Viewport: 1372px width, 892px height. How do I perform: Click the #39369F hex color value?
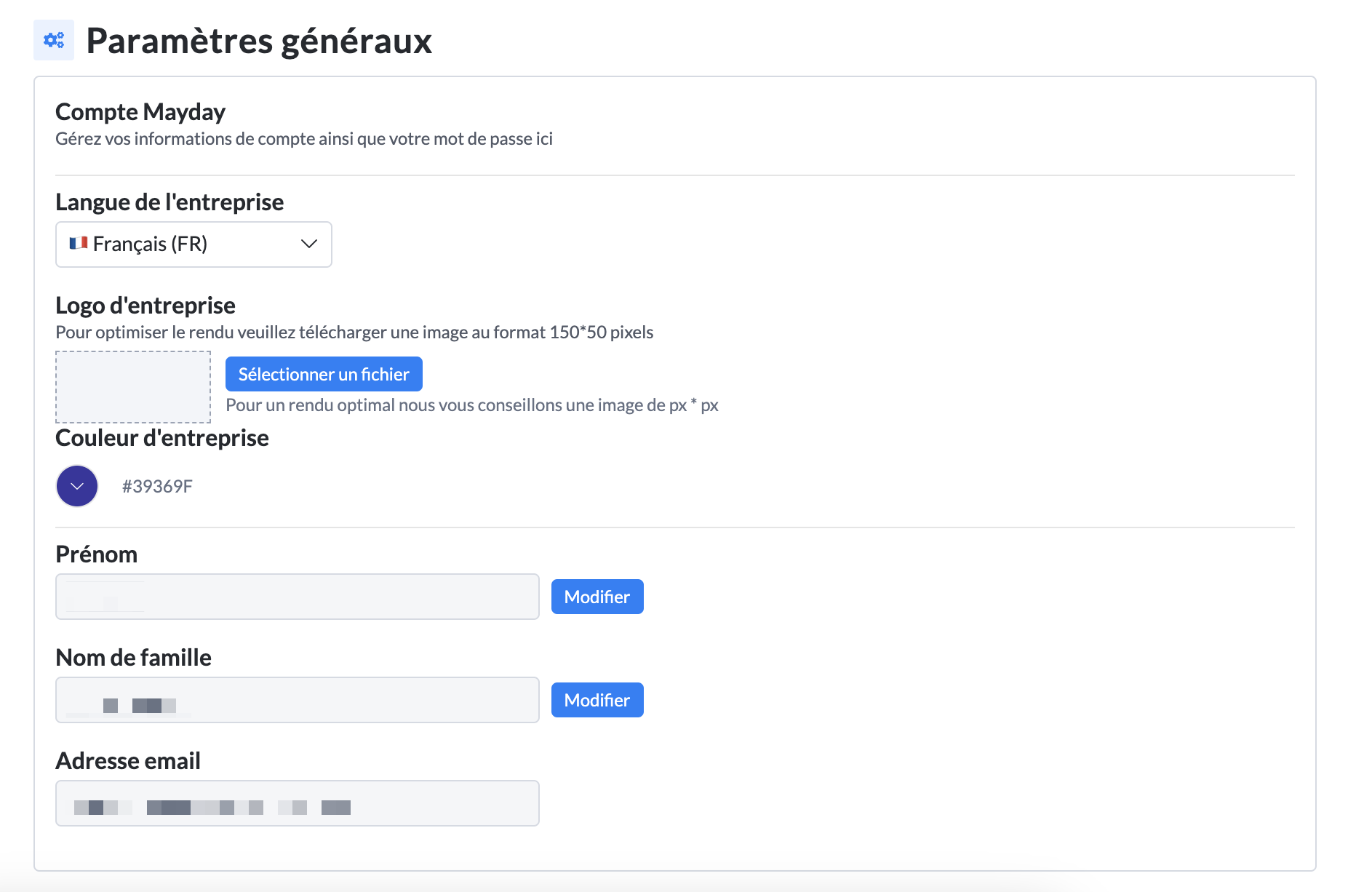[x=157, y=487]
